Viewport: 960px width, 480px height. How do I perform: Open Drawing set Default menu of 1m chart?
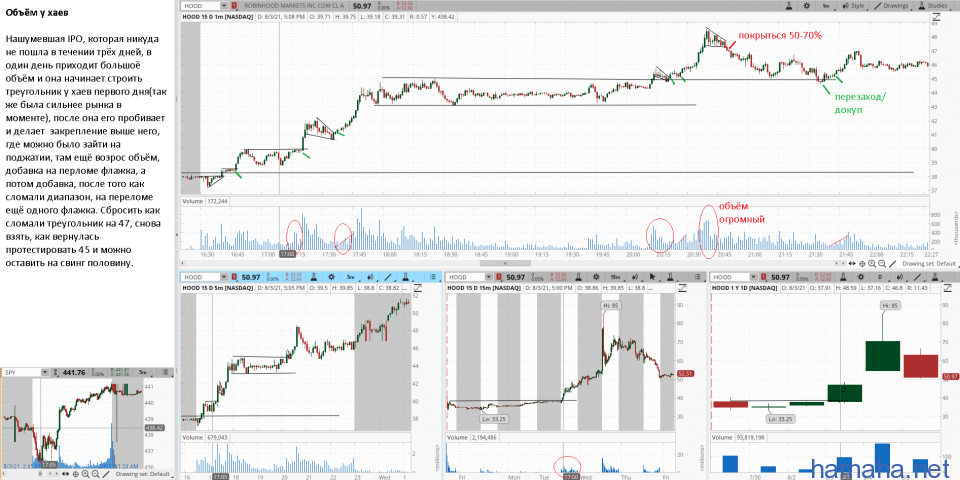[929, 264]
